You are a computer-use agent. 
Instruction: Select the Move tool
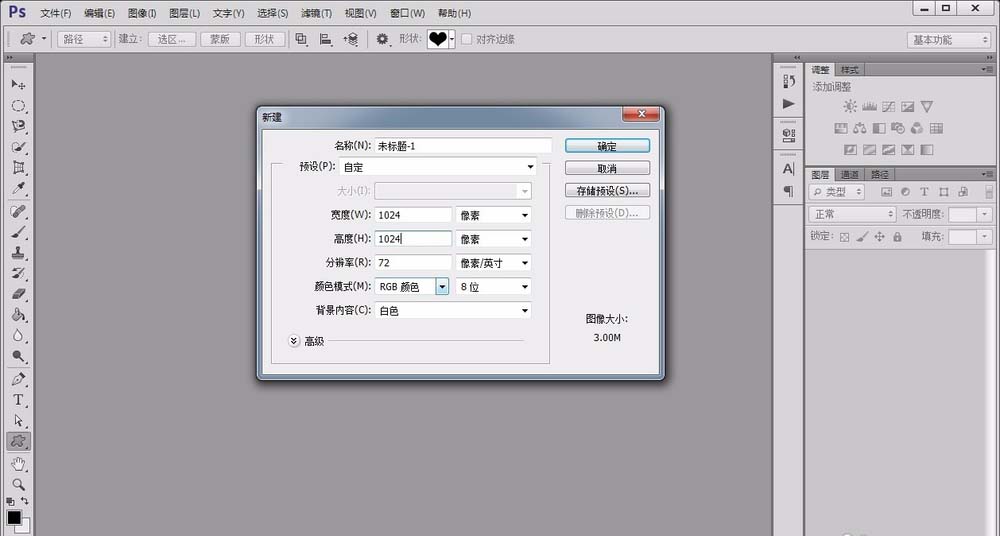tap(18, 85)
